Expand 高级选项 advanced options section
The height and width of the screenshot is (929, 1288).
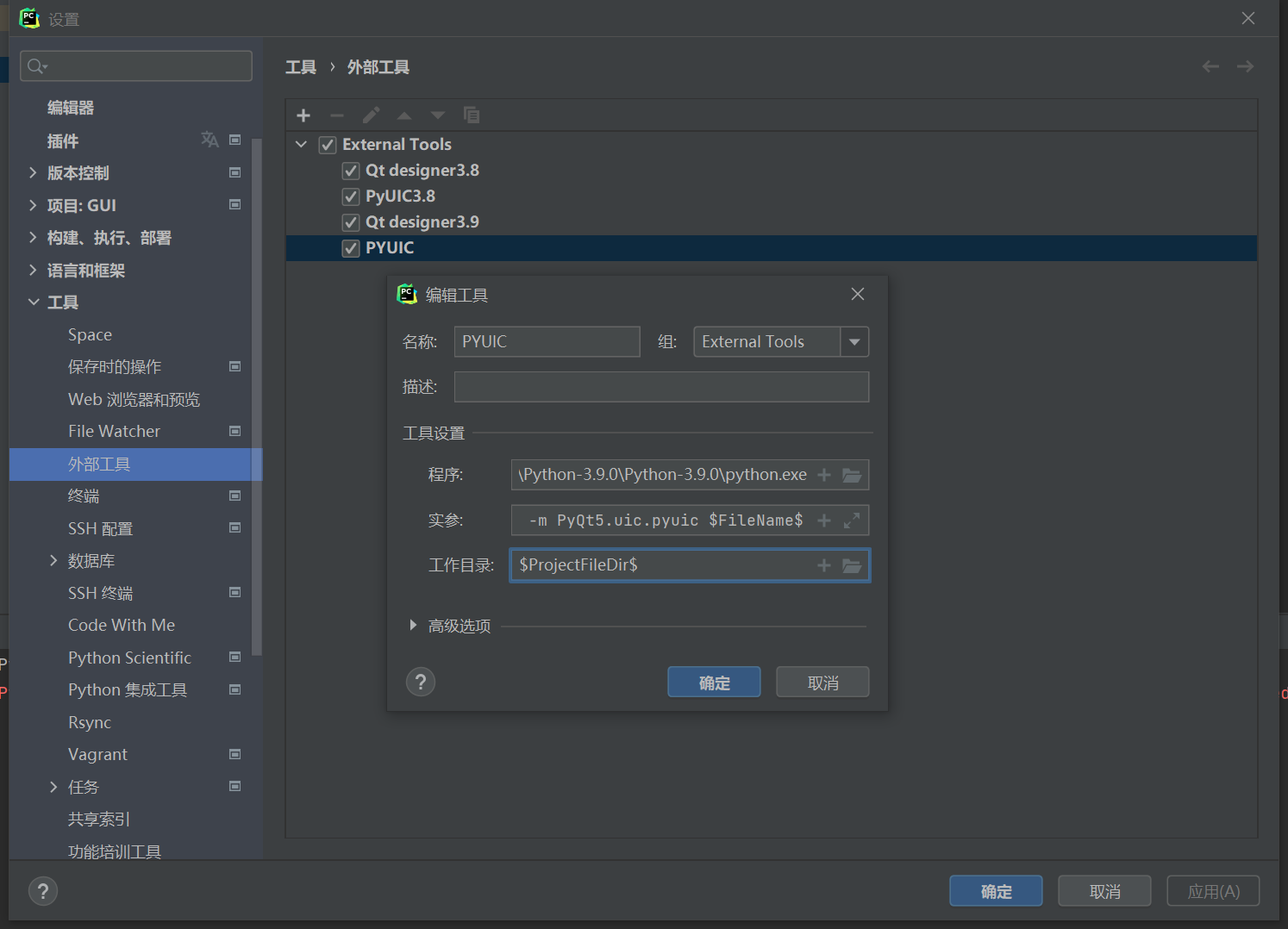[413, 625]
